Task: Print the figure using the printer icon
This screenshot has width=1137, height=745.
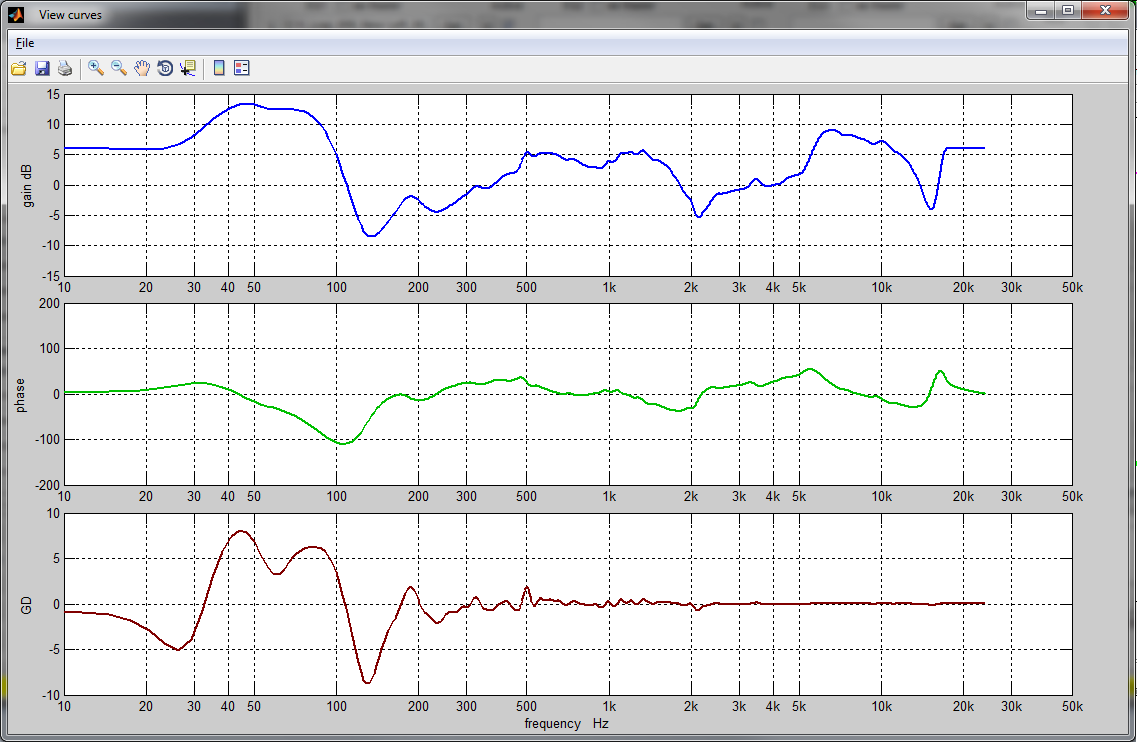Action: (x=65, y=68)
